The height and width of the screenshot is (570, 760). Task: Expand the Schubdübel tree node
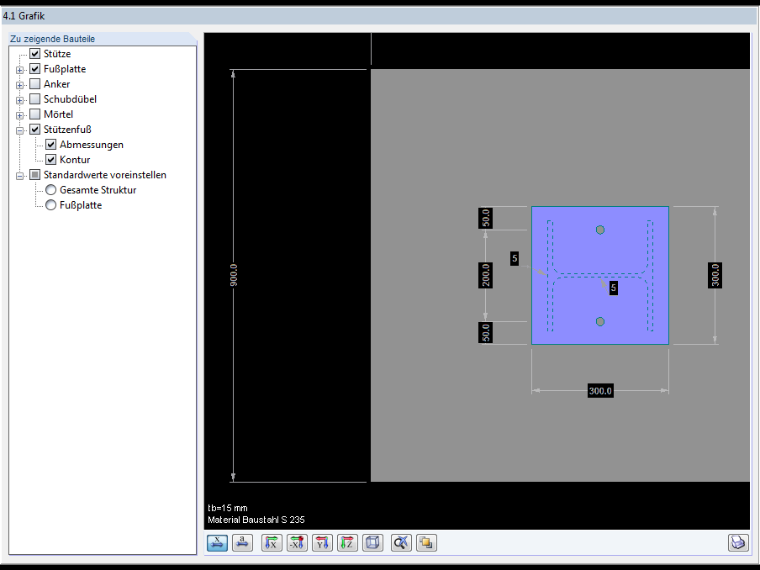[20, 100]
